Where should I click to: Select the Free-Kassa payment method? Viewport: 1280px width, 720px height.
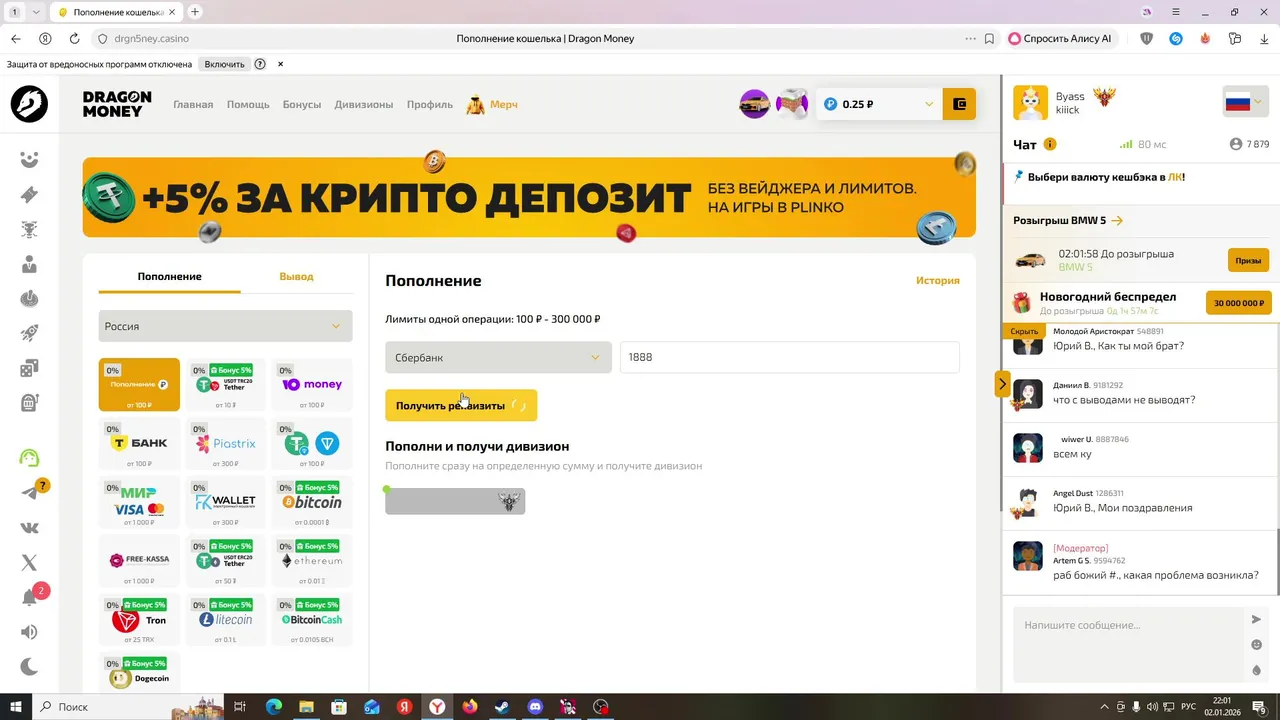click(x=139, y=560)
